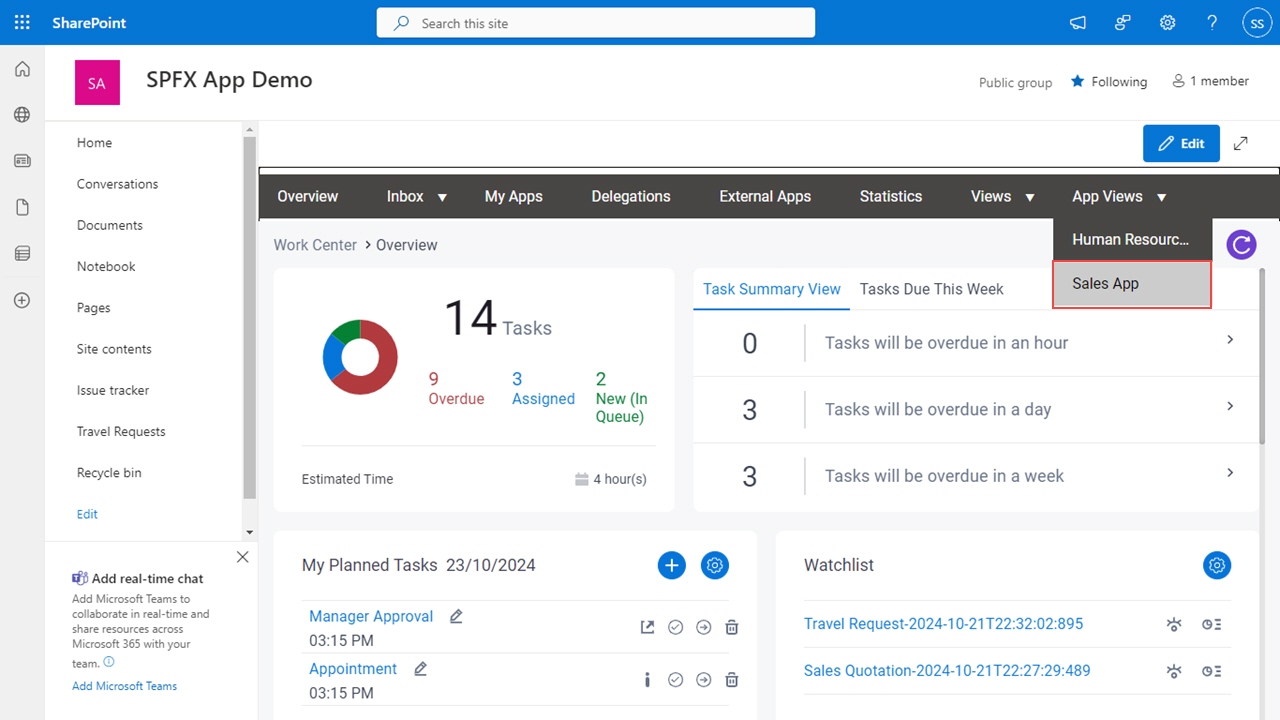Screen dimensions: 1280x720
Task: Click the purple refresh circle icon
Action: 1241,244
